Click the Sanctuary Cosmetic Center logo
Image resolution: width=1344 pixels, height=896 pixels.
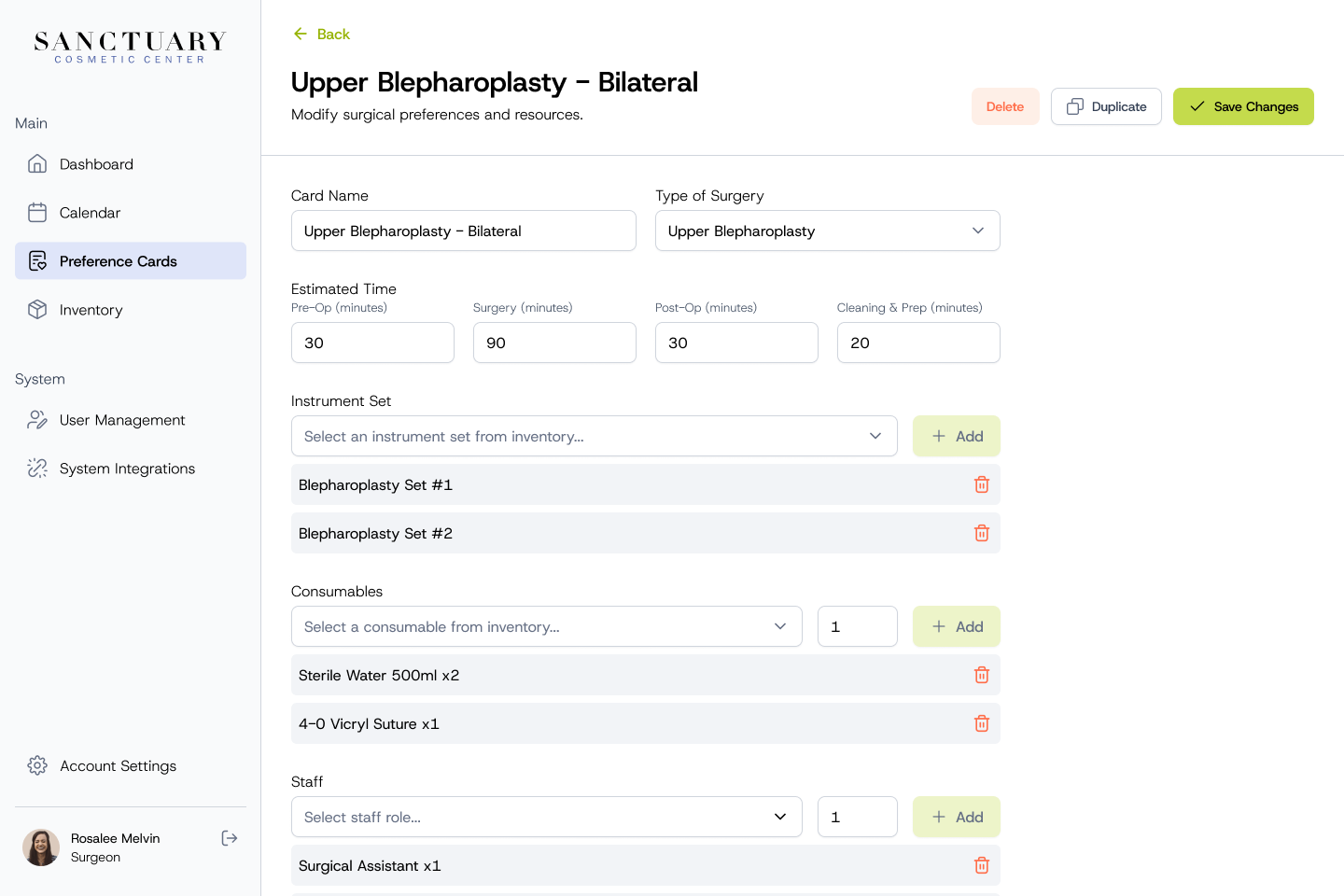[131, 47]
